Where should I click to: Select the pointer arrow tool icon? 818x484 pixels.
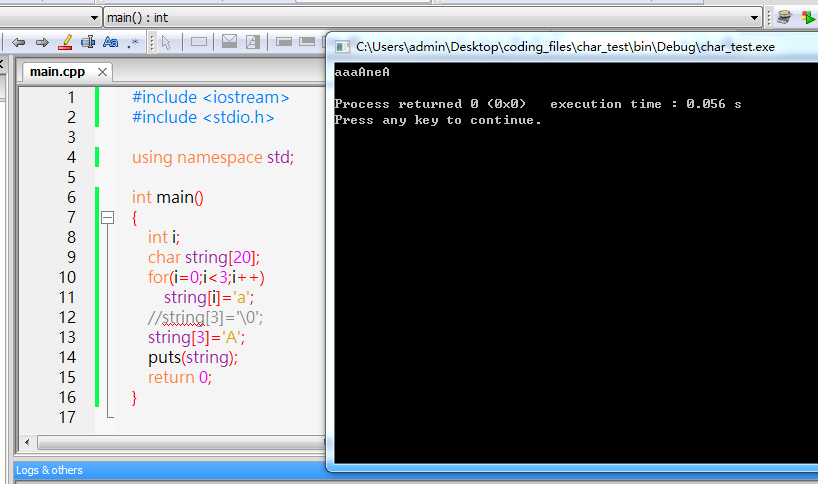pyautogui.click(x=166, y=42)
